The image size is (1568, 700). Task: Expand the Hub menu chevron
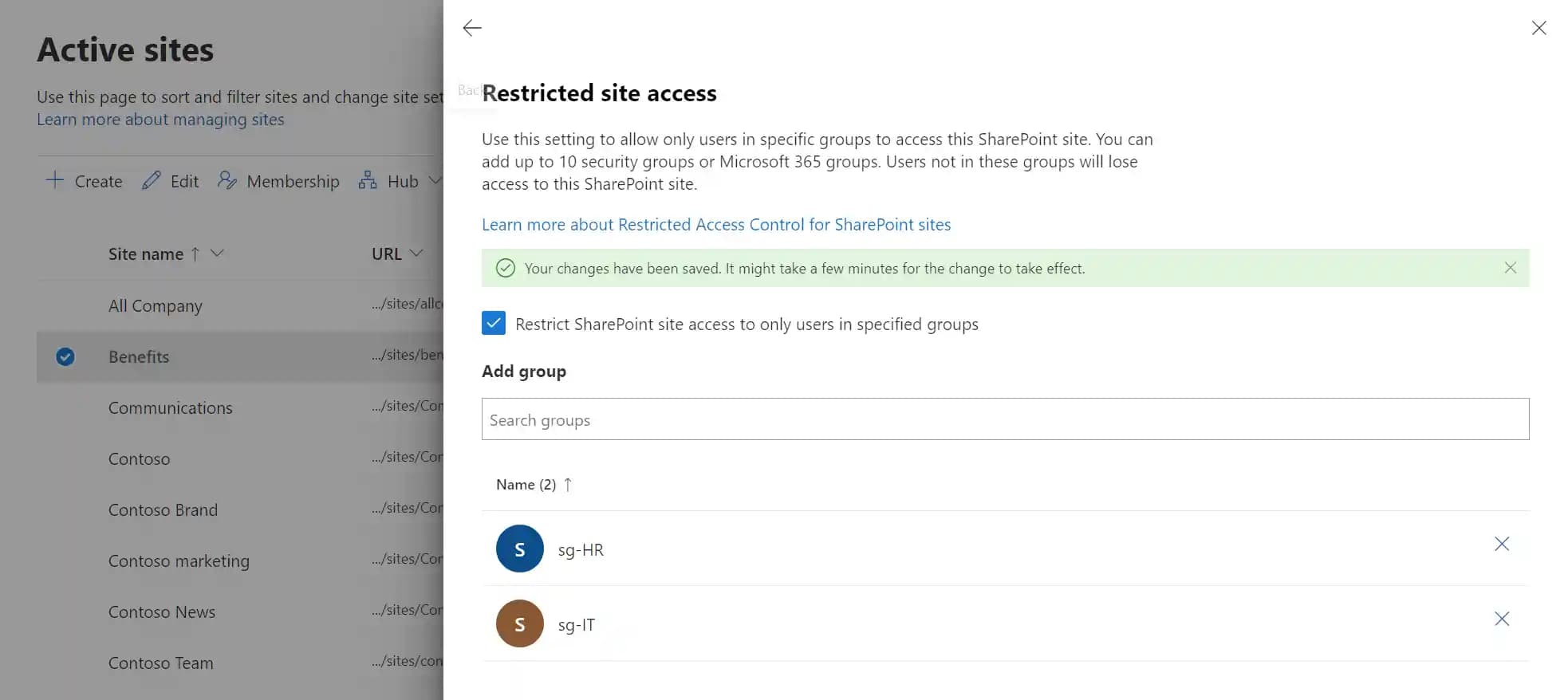tap(434, 180)
